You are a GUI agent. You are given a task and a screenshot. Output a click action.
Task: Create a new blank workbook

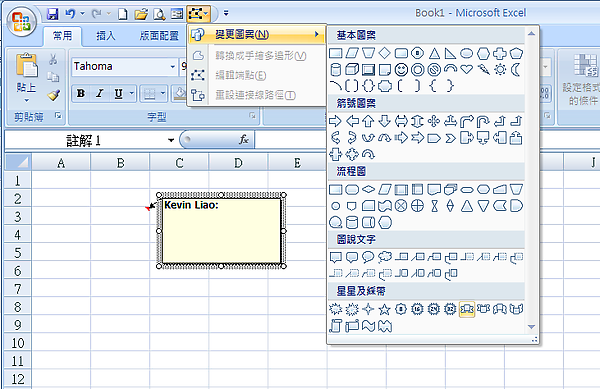[123, 14]
